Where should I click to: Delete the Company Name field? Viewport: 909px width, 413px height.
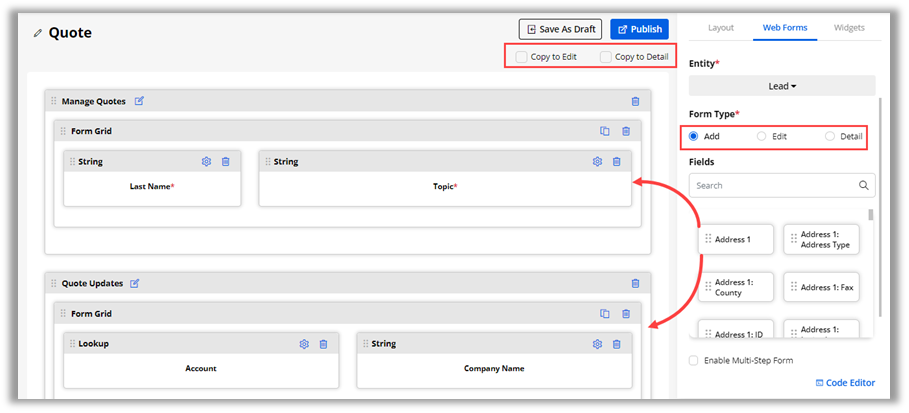tap(616, 344)
